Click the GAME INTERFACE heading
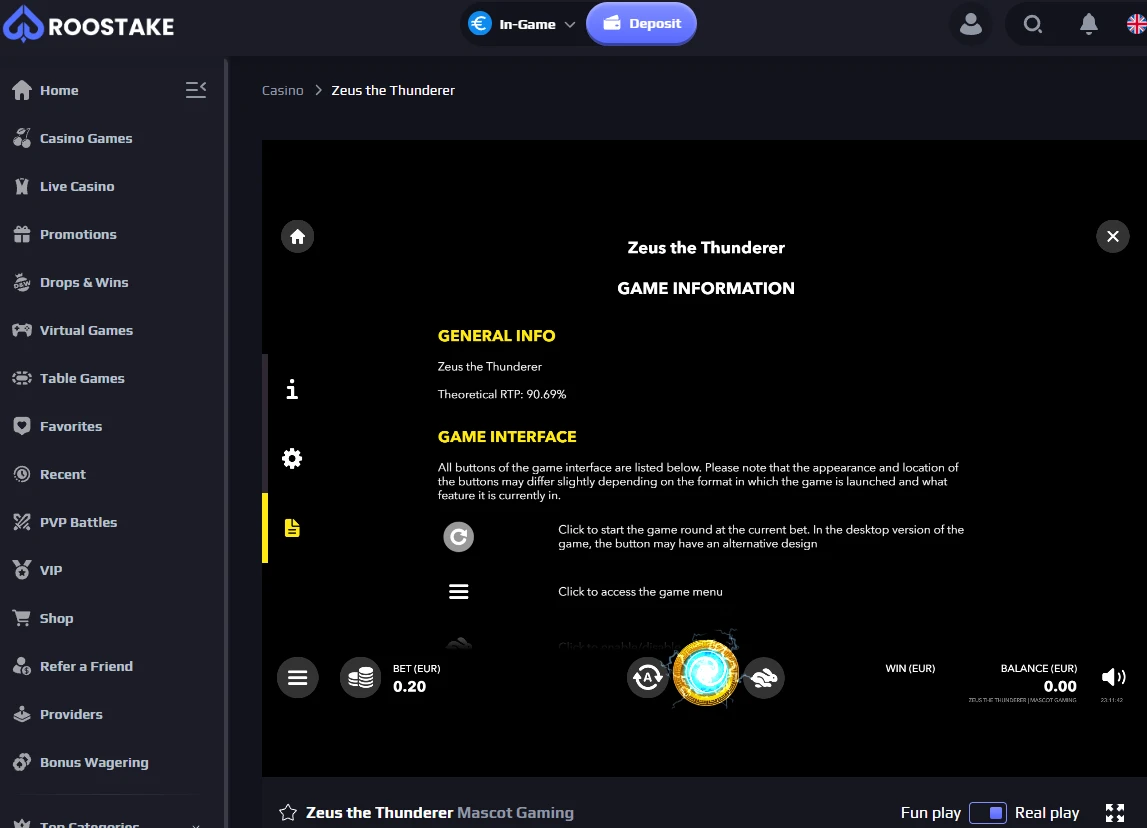1147x828 pixels. coord(507,437)
